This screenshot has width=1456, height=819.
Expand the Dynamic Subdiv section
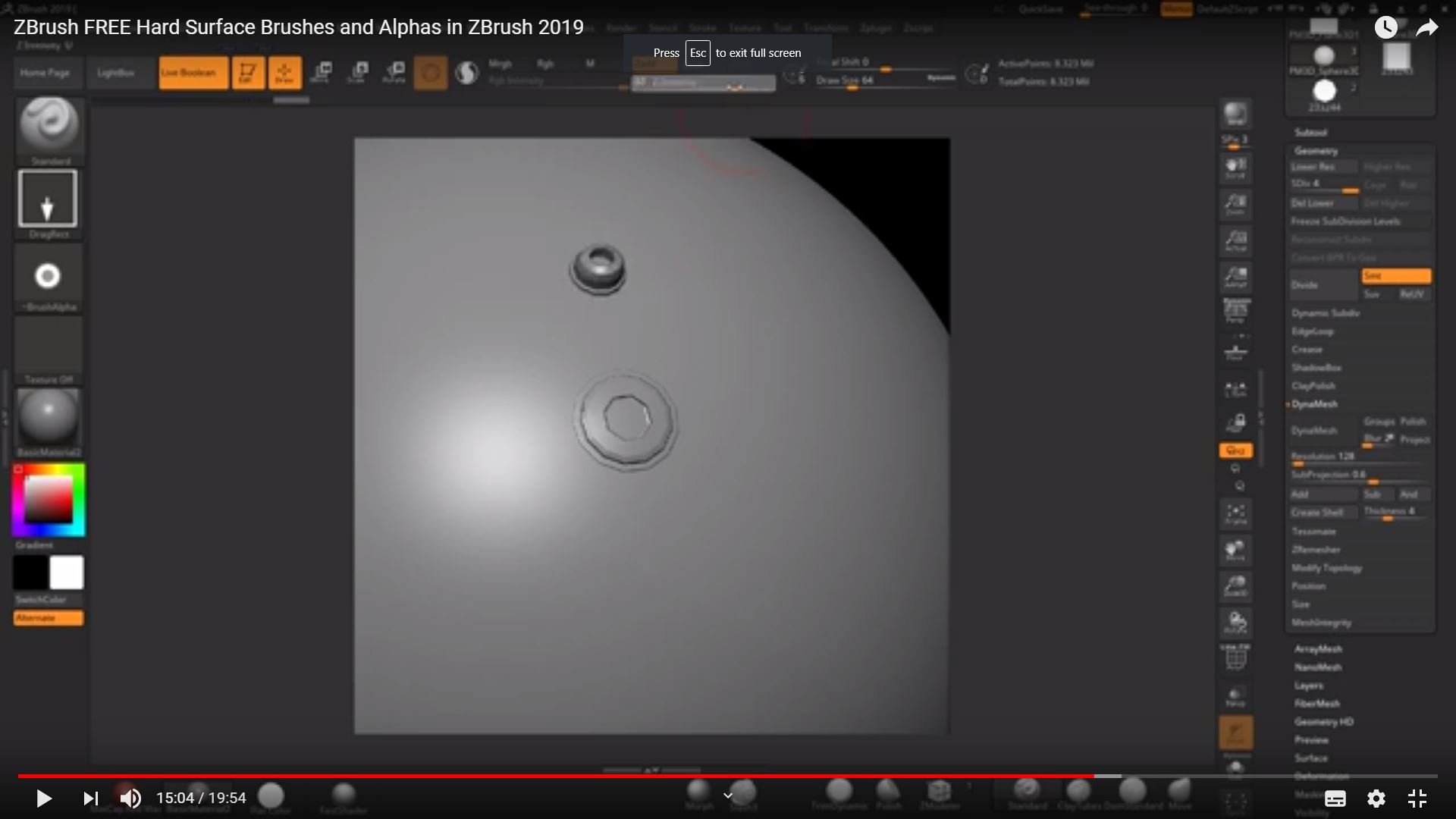click(1326, 313)
